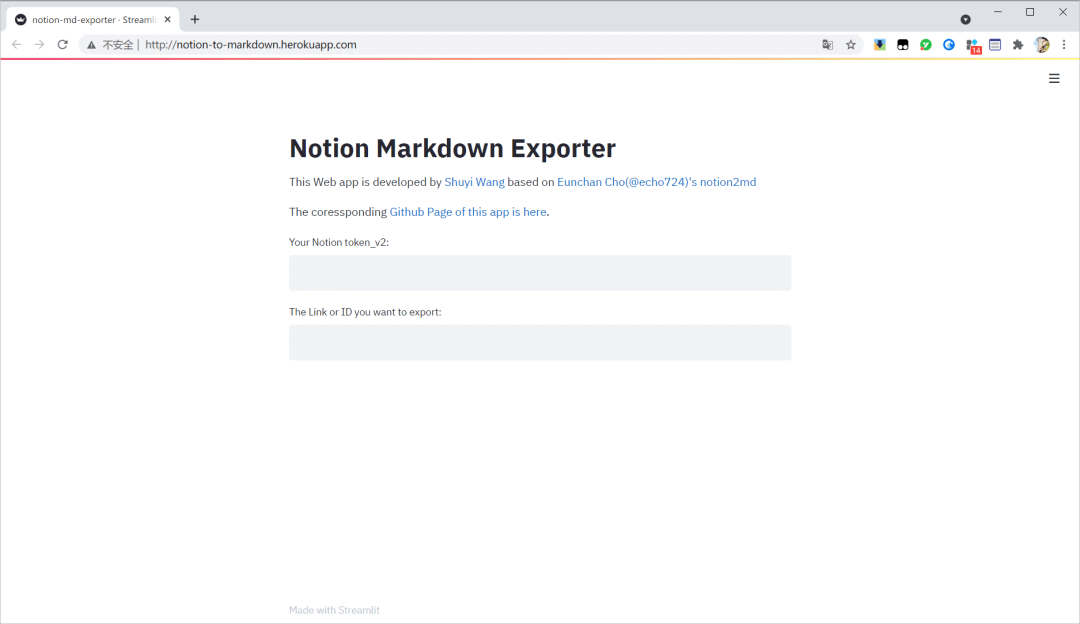
Task: Click the green circle extension icon
Action: click(926, 45)
